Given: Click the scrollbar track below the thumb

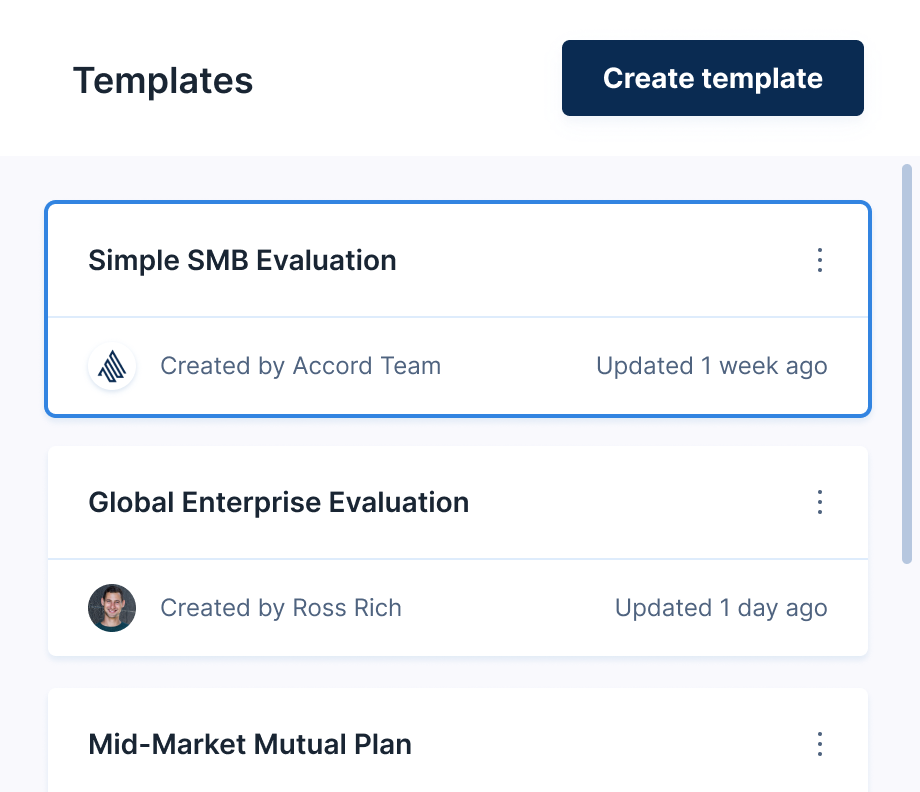Looking at the screenshot, I should pos(907,680).
